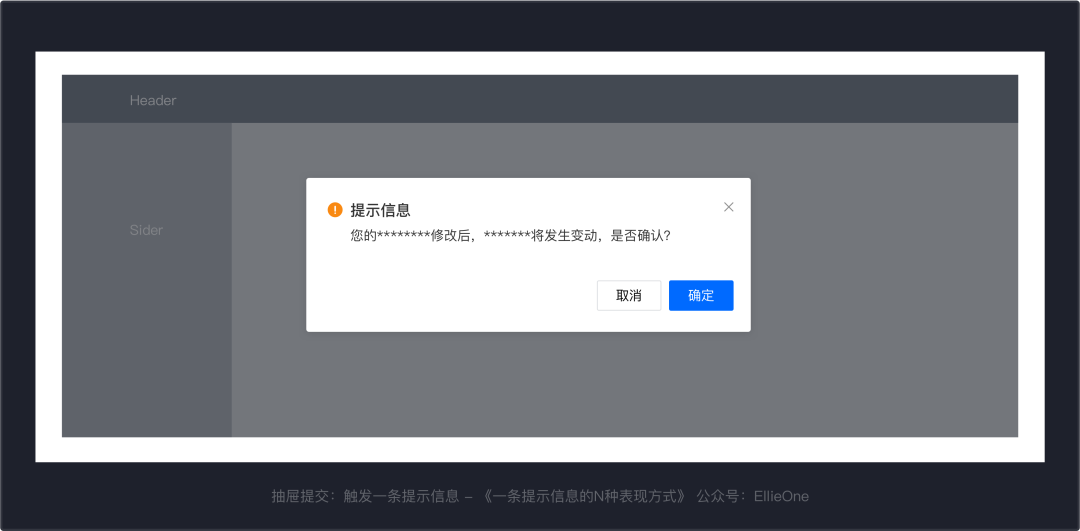Confirm with the blue 确定 button
This screenshot has height=531, width=1080.
(x=701, y=296)
